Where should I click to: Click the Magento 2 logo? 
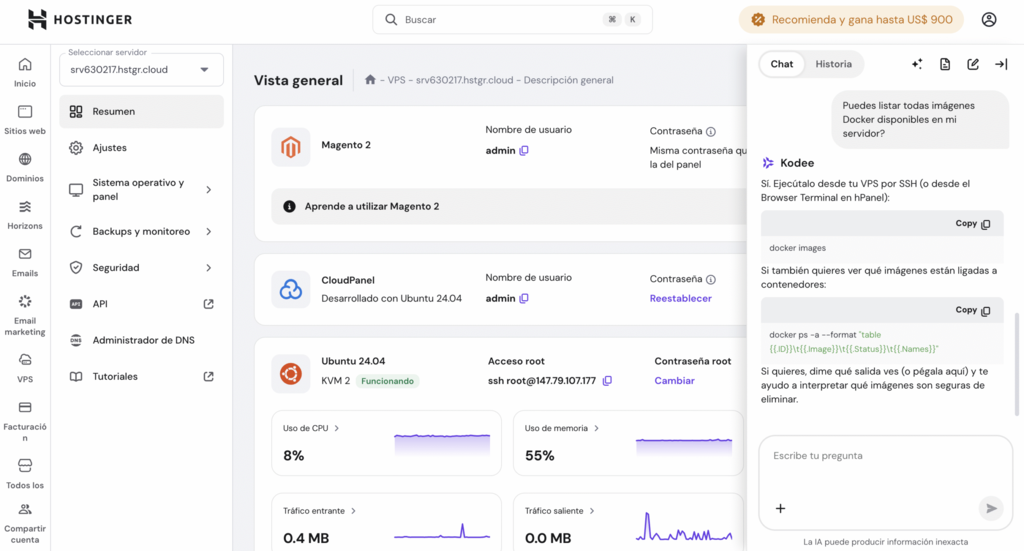pyautogui.click(x=291, y=148)
